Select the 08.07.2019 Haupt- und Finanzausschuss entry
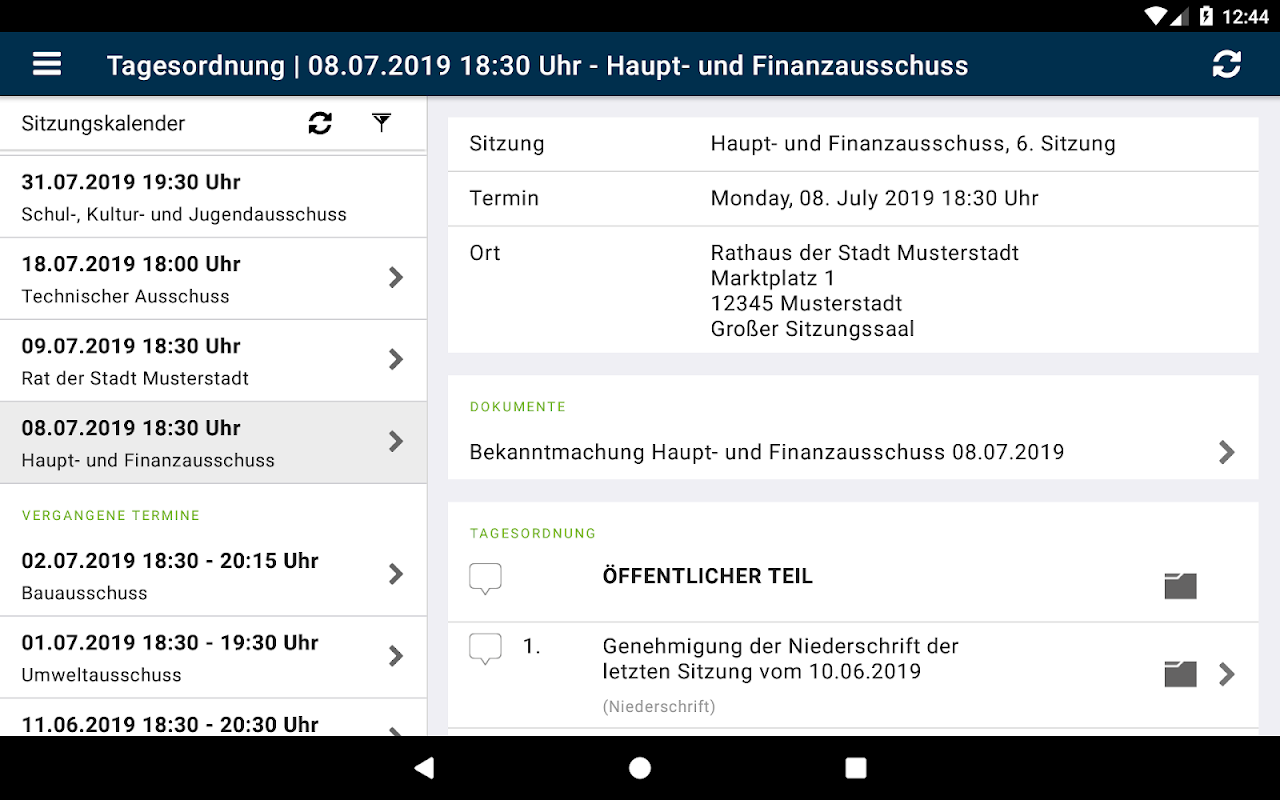This screenshot has width=1280, height=800. (x=213, y=443)
